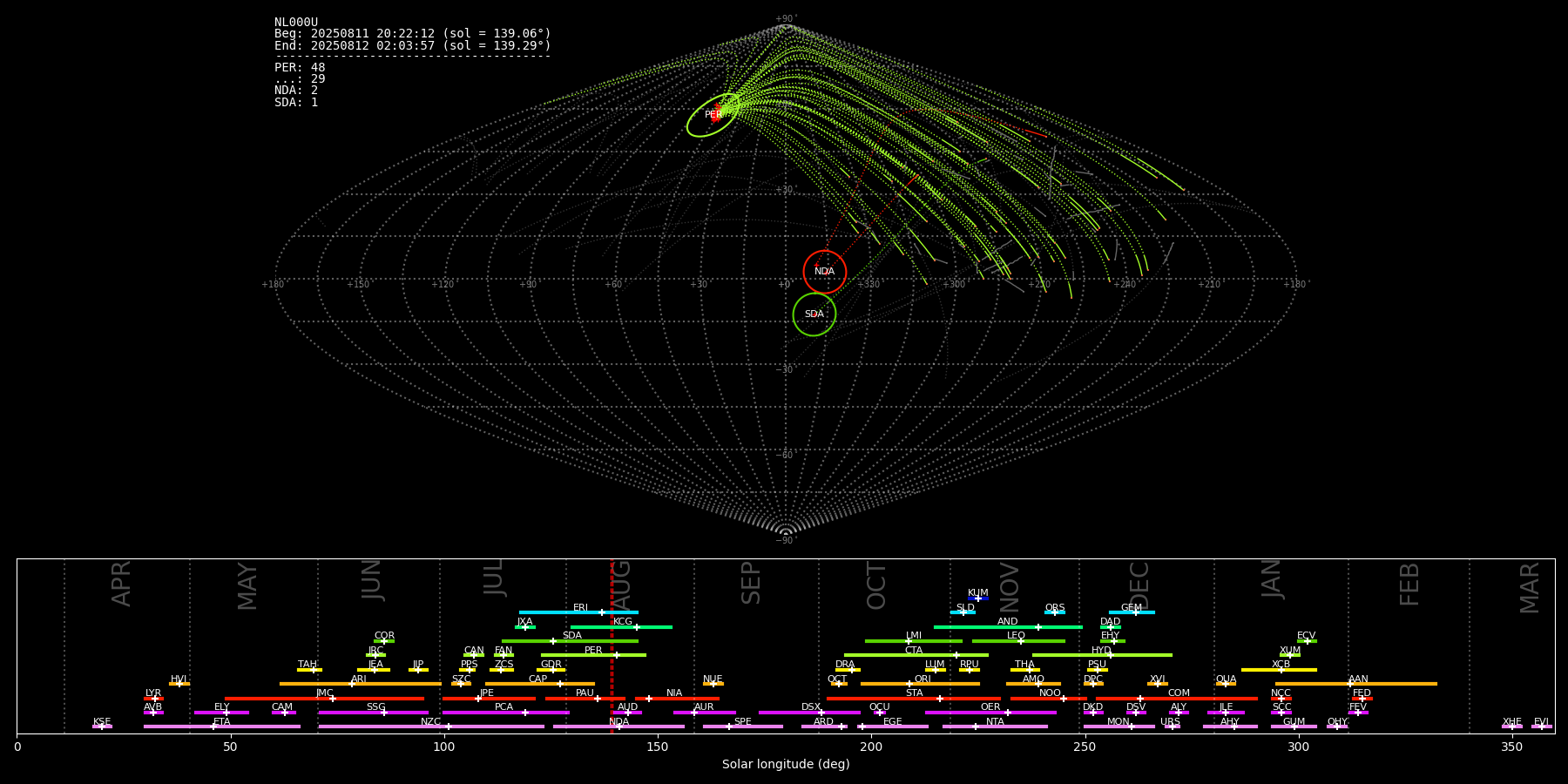Click the red dashed current solar longitude marker
The image size is (1568, 784).
[612, 645]
